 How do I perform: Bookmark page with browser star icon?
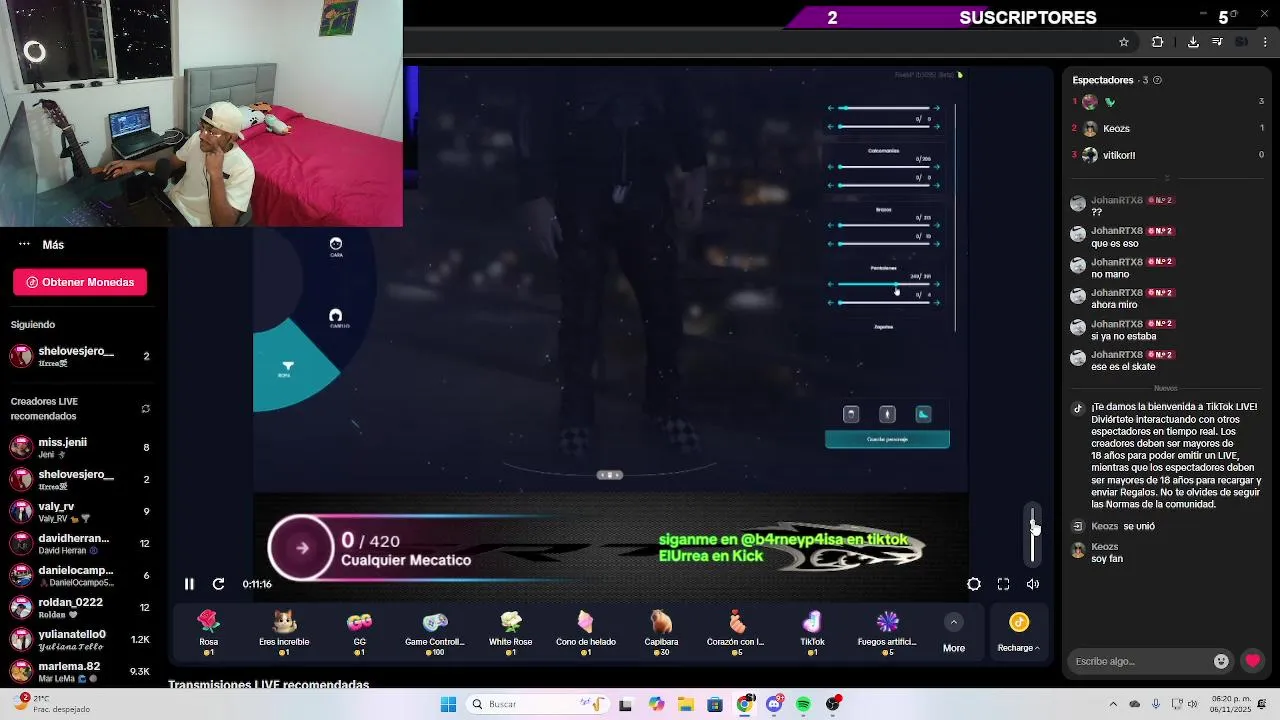click(x=1124, y=42)
